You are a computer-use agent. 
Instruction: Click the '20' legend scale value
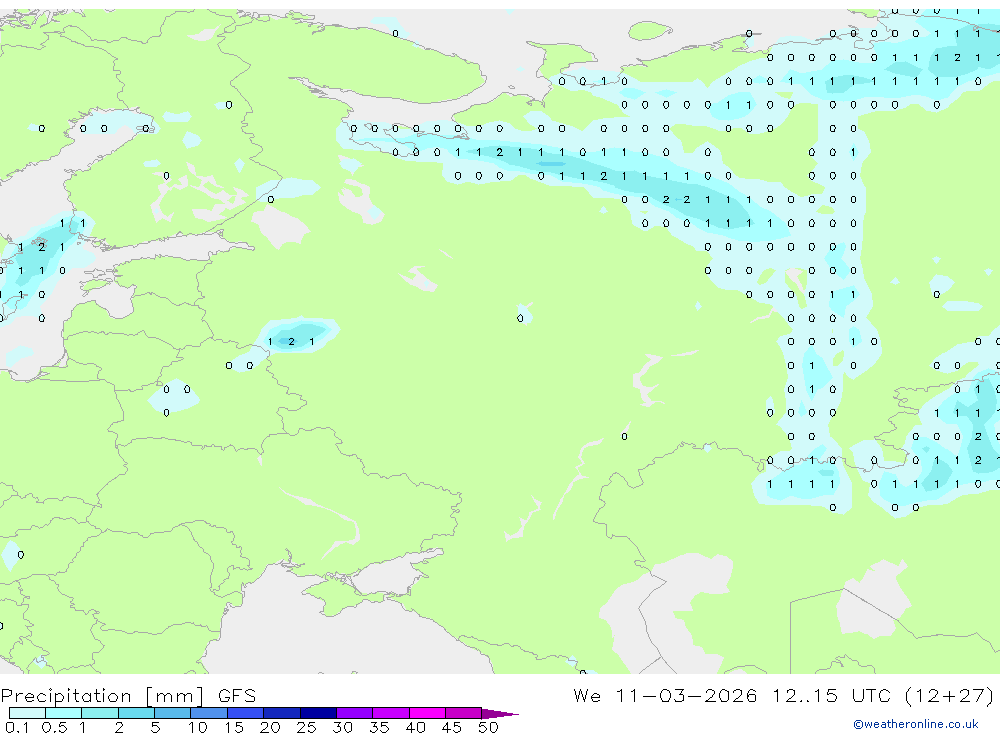270,727
